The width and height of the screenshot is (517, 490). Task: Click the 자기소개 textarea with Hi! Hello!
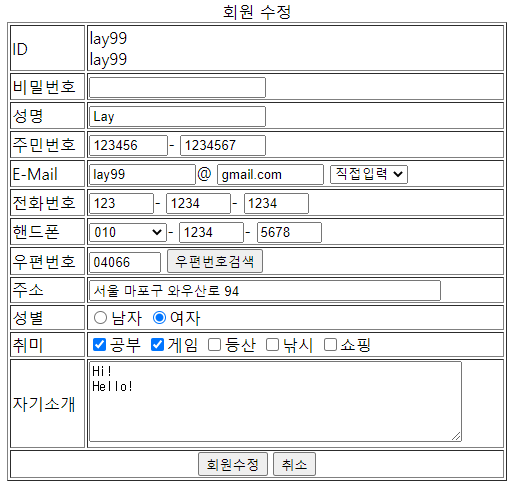tap(275, 402)
